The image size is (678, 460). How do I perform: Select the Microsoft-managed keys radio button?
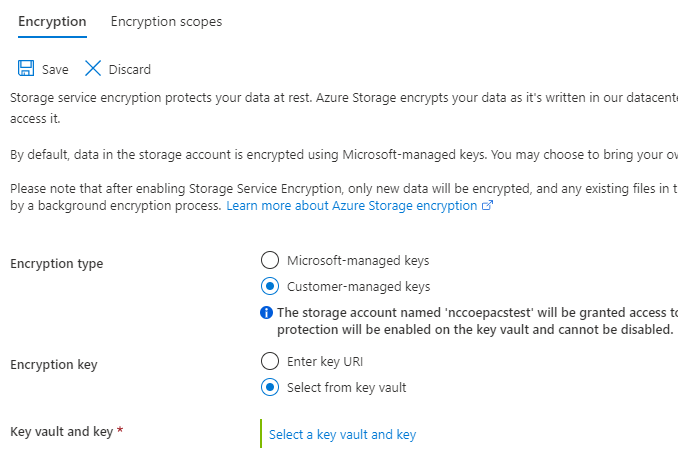point(269,260)
